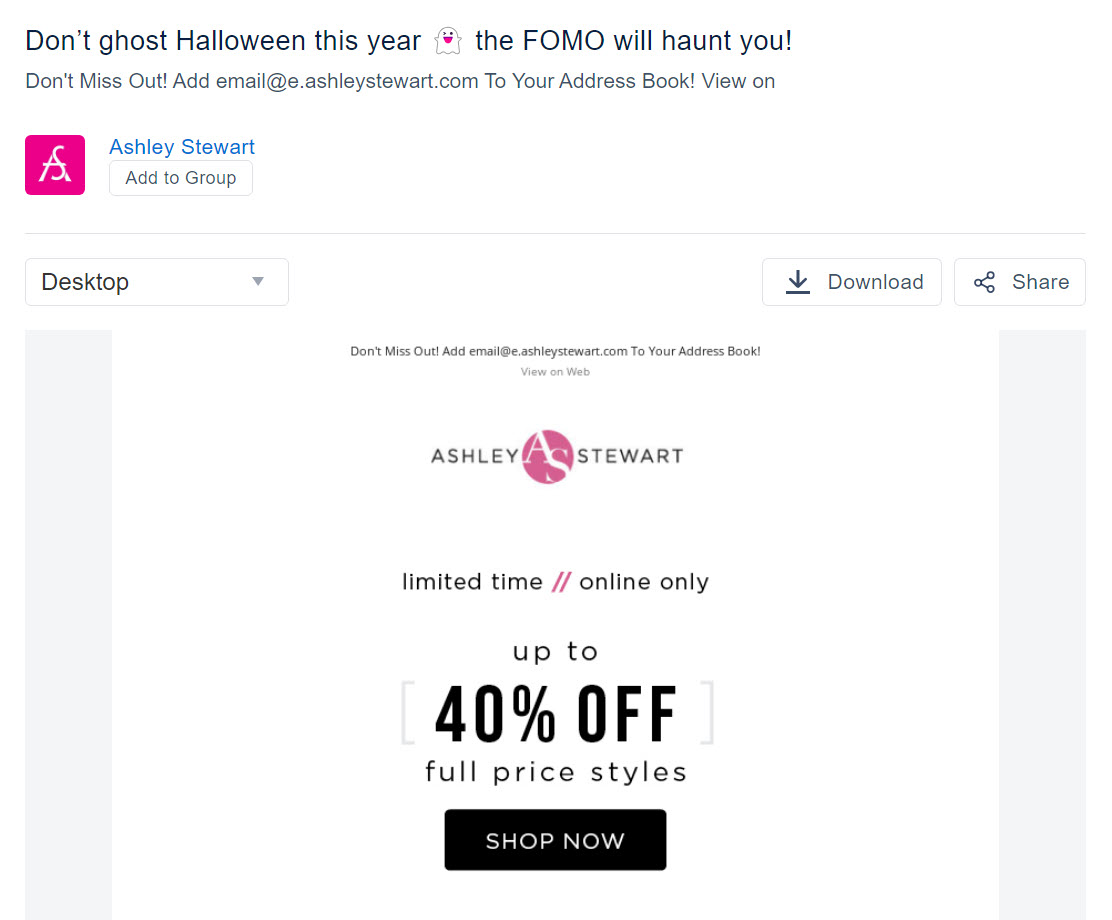This screenshot has height=920, width=1112.
Task: Click the pink Ashley Stewart avatar logo
Action: [55, 164]
